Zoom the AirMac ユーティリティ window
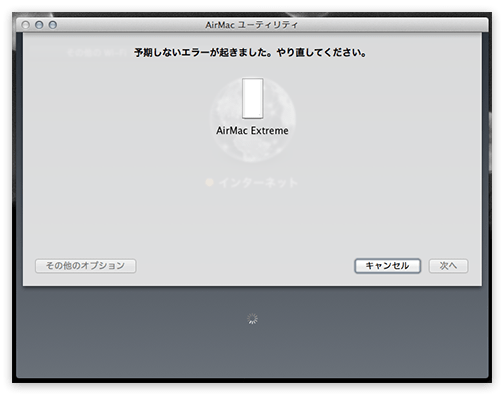Image resolution: width=504 pixels, height=395 pixels. (53, 25)
